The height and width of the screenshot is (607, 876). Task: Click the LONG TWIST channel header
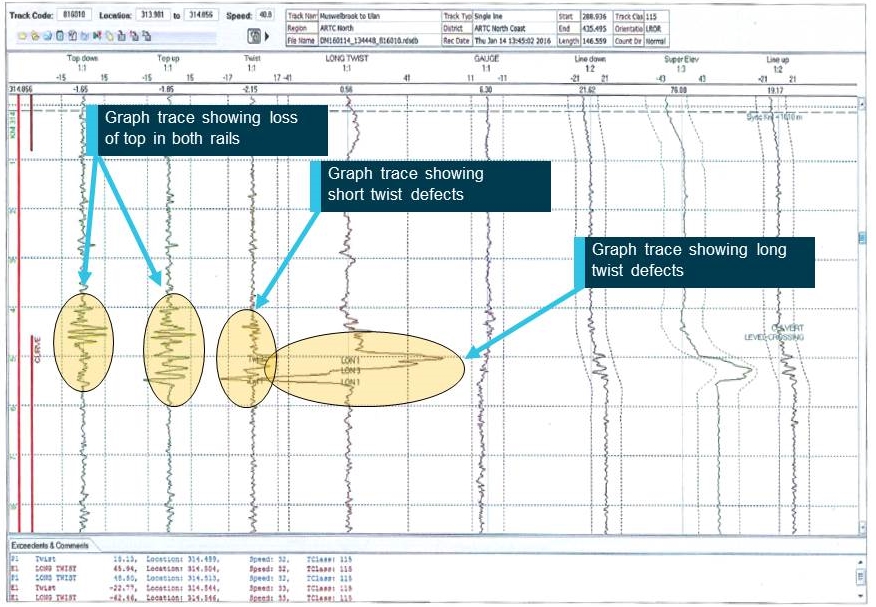click(347, 58)
